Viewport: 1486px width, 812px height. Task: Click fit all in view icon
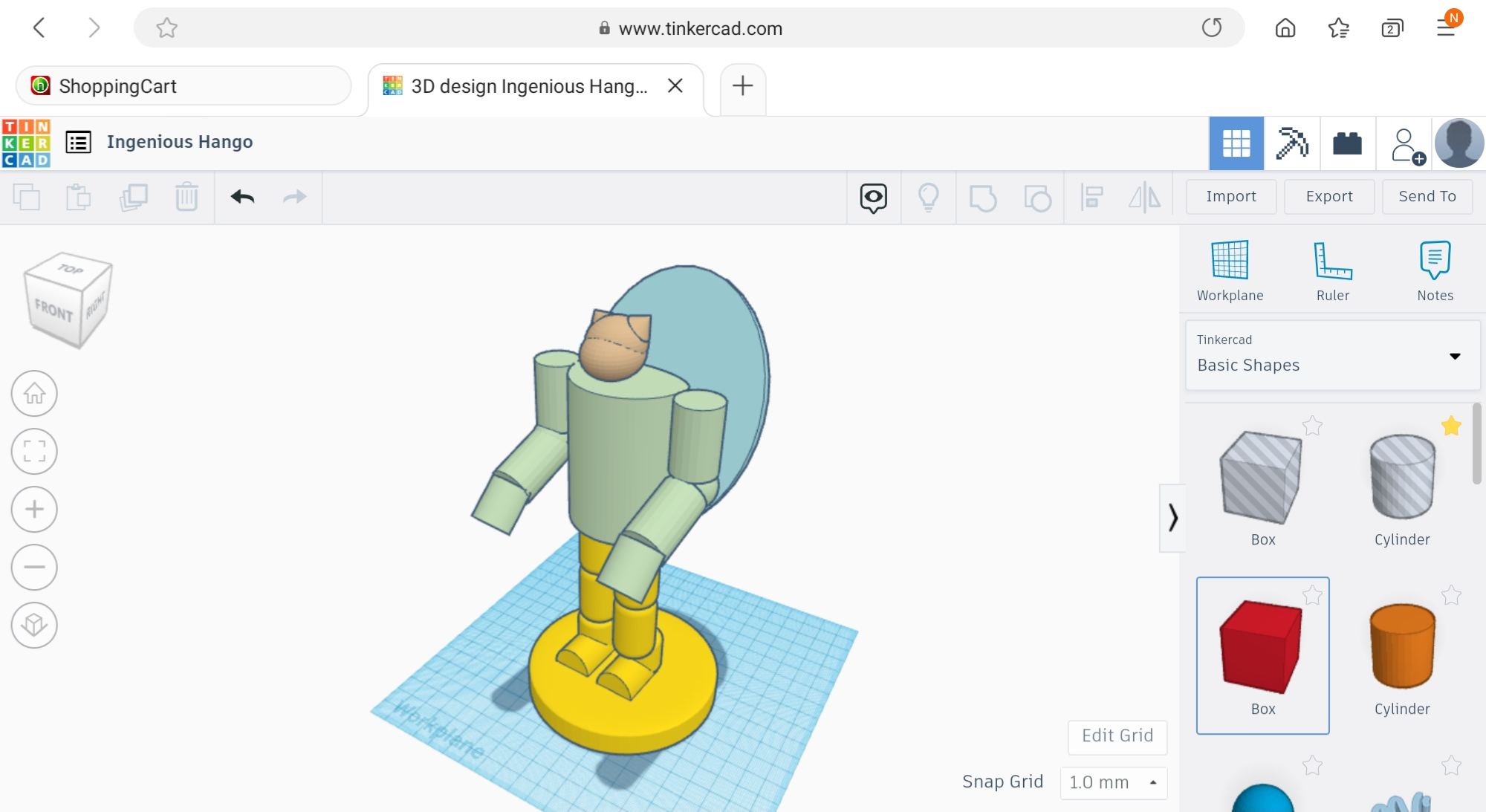(34, 451)
